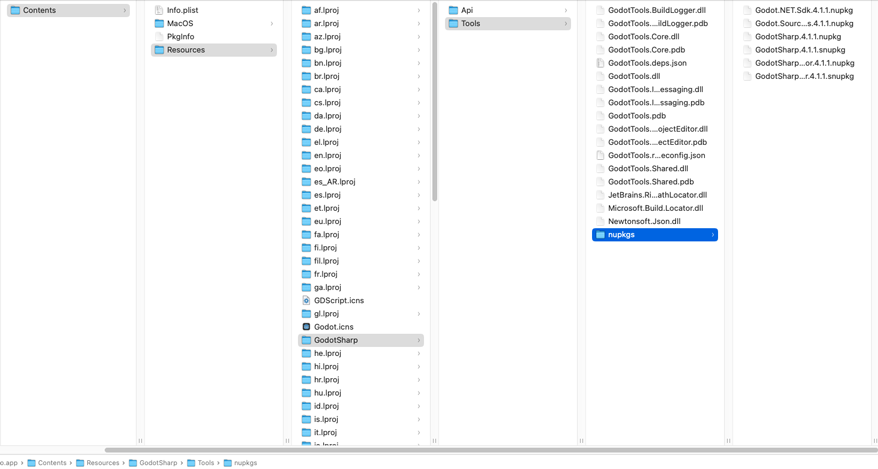Expand the Tools folder chevron
The height and width of the screenshot is (469, 878).
pos(566,23)
